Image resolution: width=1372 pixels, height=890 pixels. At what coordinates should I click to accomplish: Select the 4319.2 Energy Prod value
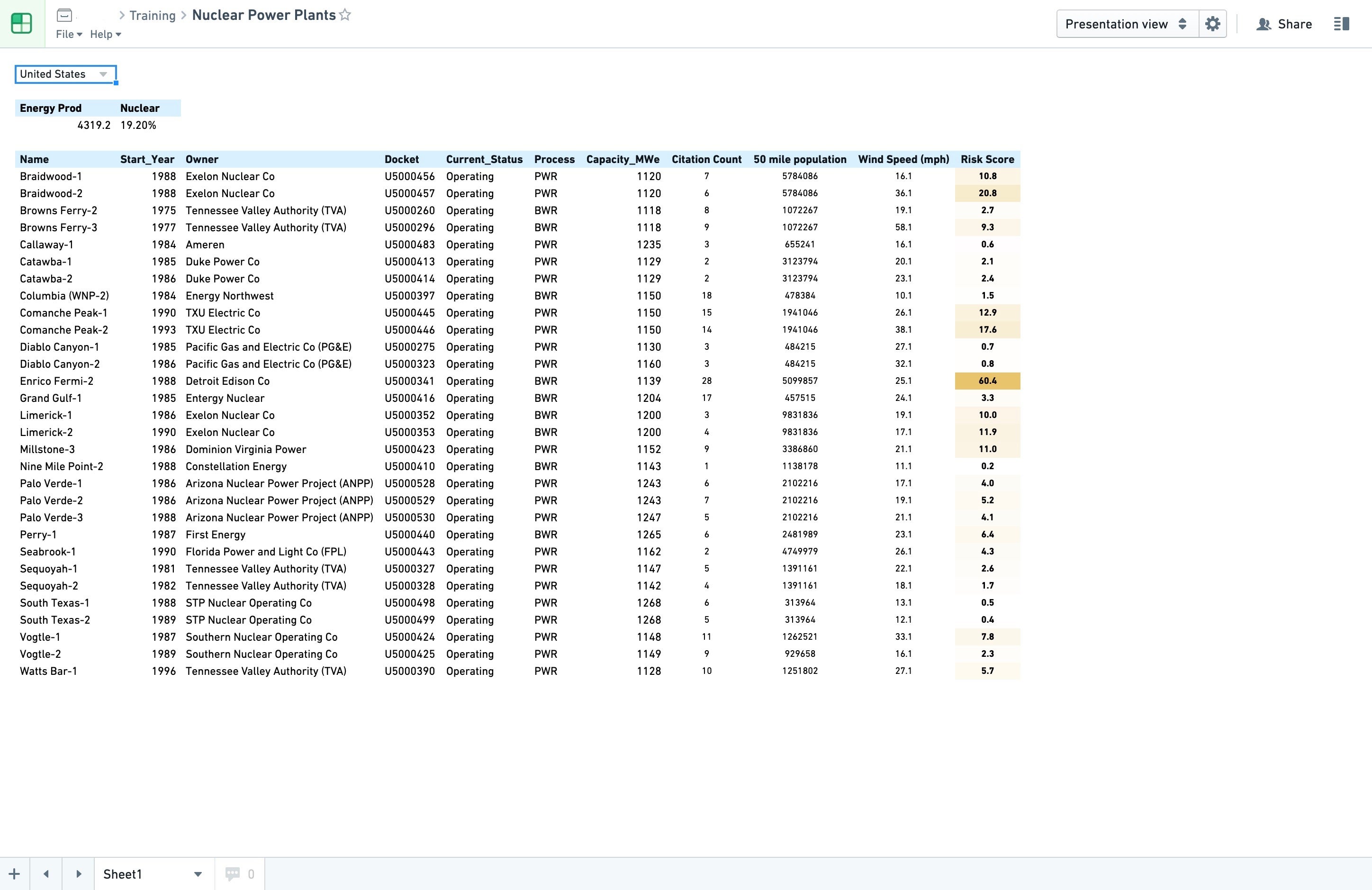[93, 125]
